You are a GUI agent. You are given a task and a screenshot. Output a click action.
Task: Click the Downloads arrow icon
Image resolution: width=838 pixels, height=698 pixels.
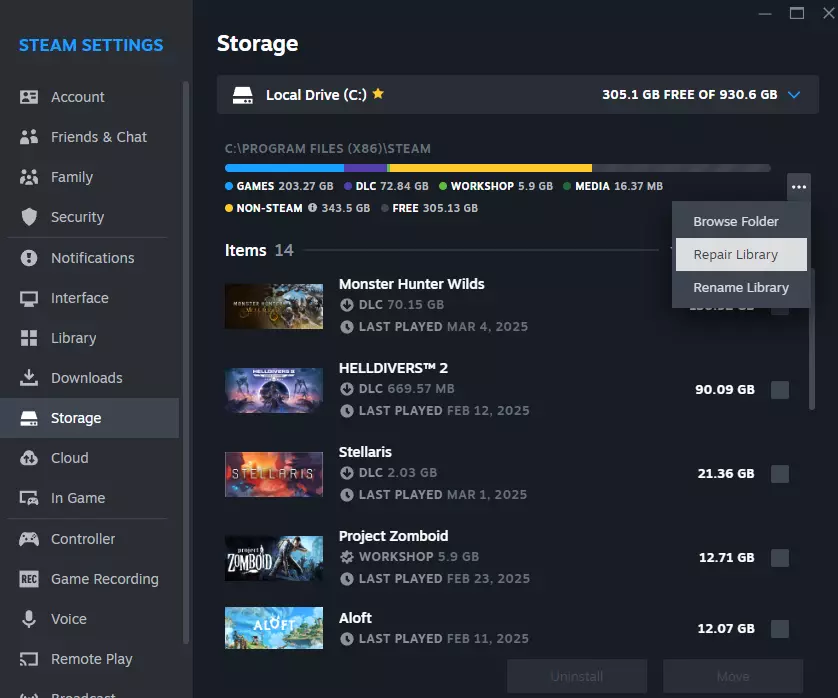click(29, 378)
